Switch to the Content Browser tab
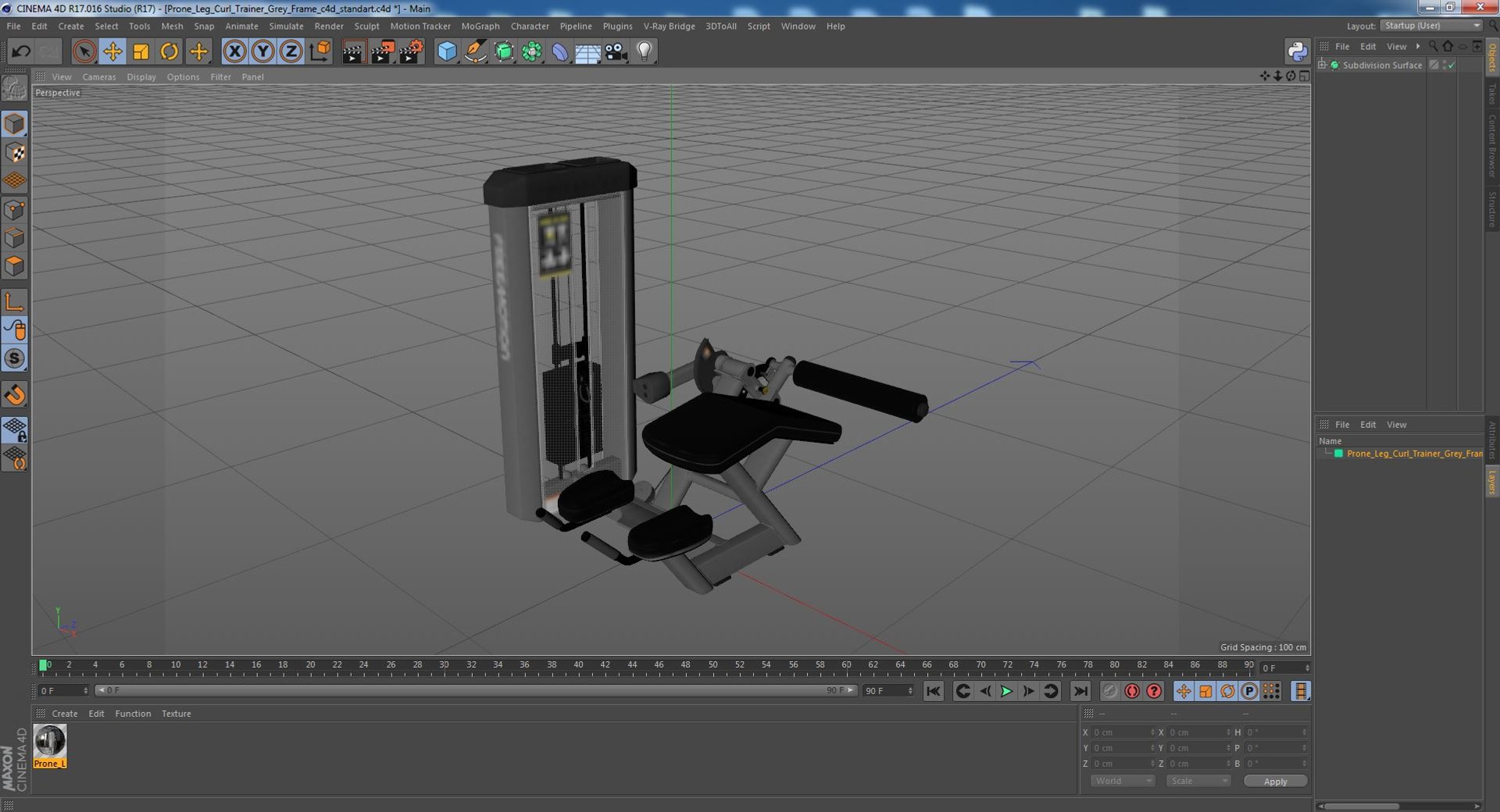Image resolution: width=1500 pixels, height=812 pixels. click(1491, 146)
